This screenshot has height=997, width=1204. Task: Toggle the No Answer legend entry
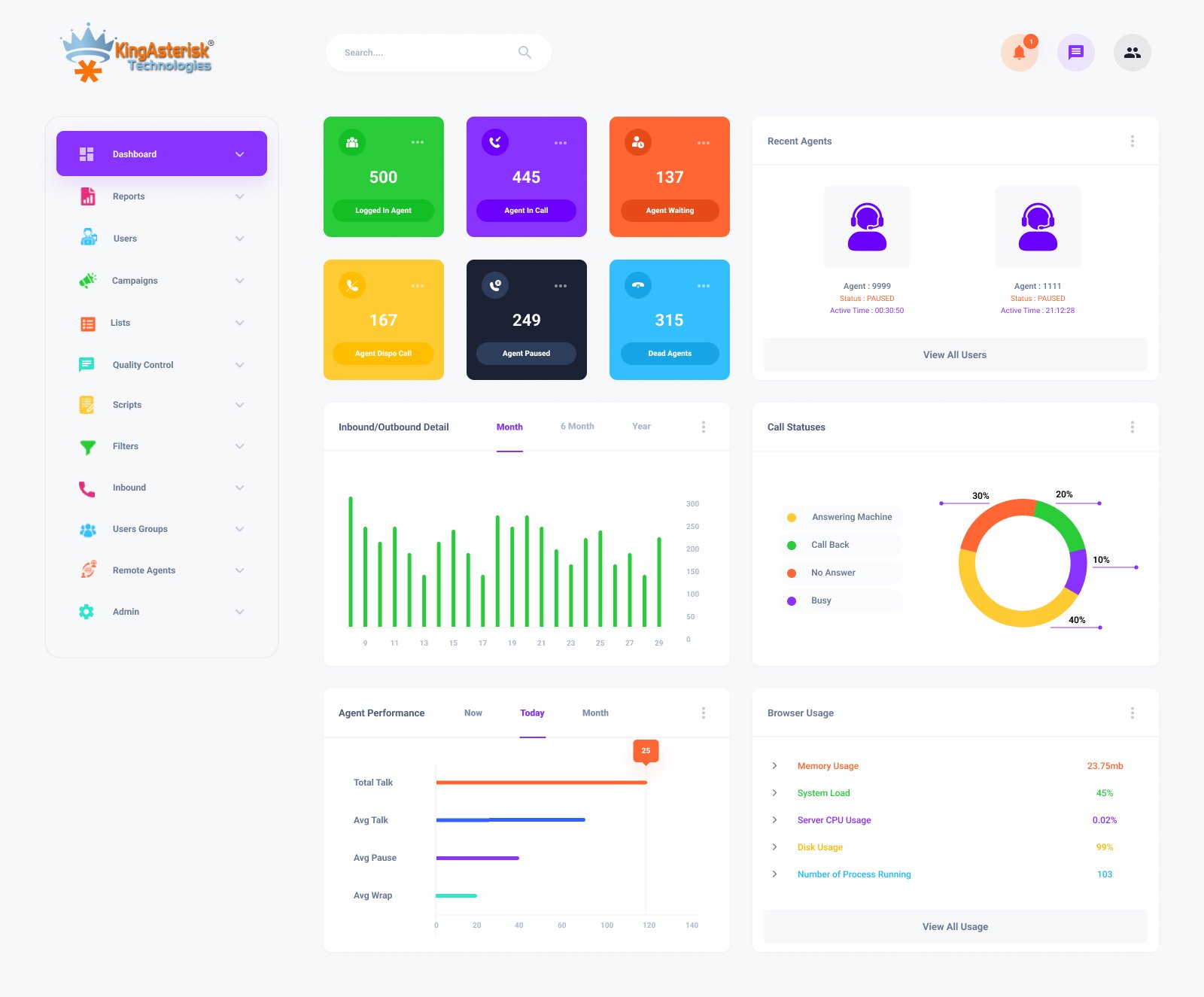pyautogui.click(x=841, y=573)
